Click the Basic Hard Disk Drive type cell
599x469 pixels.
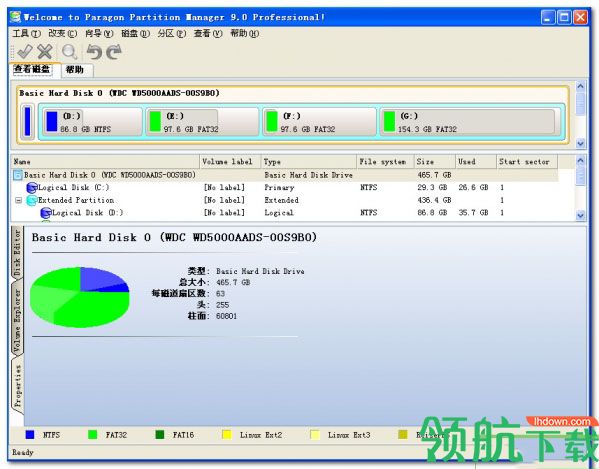point(308,175)
